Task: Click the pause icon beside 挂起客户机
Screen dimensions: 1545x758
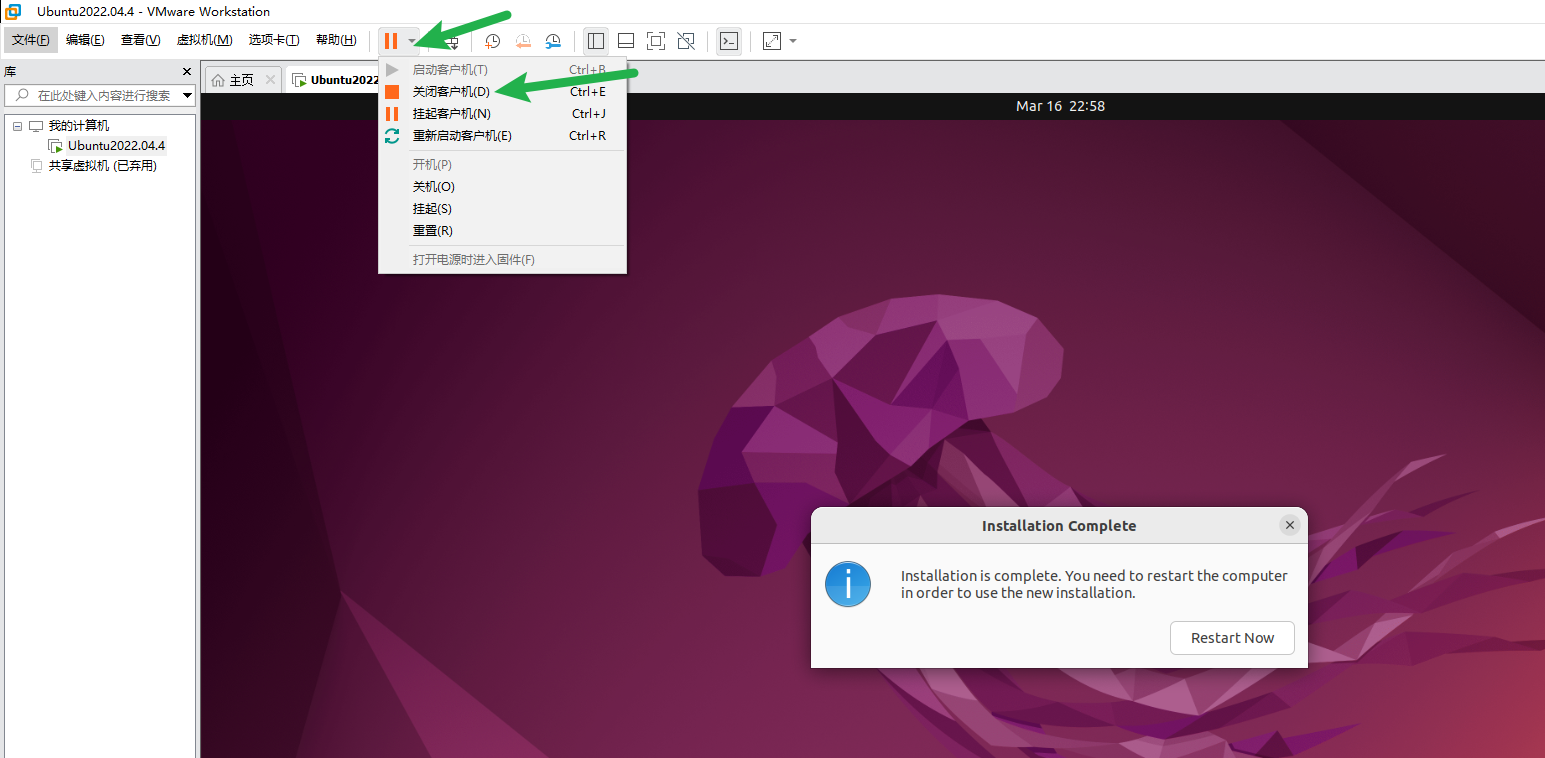Action: pos(392,114)
